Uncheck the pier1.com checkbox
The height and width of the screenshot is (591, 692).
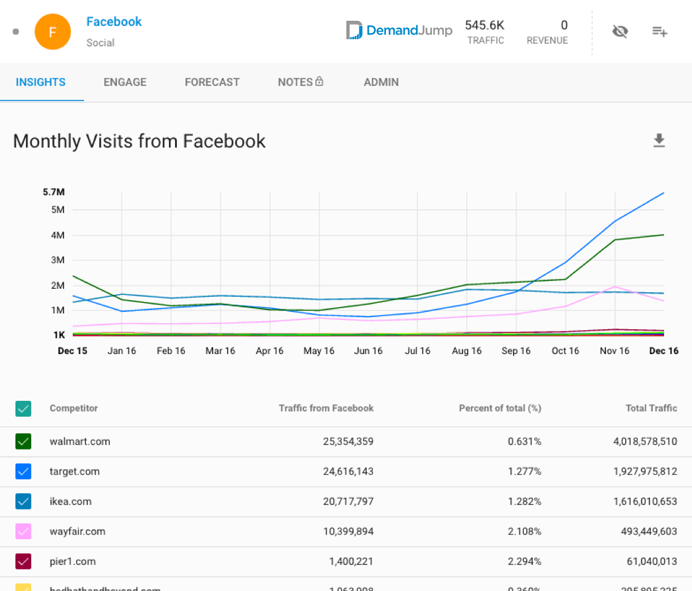pos(23,561)
